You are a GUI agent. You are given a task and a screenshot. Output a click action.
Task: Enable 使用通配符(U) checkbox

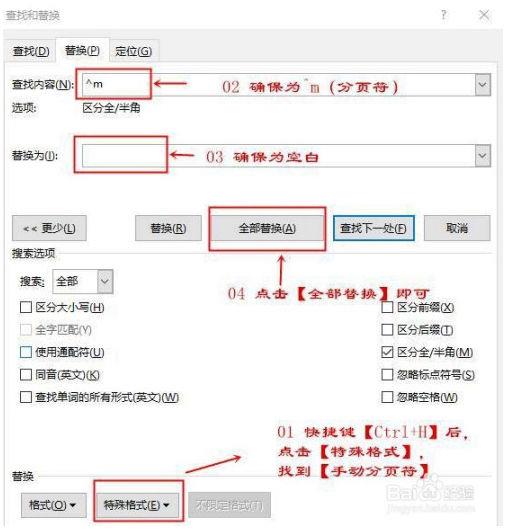[26, 352]
